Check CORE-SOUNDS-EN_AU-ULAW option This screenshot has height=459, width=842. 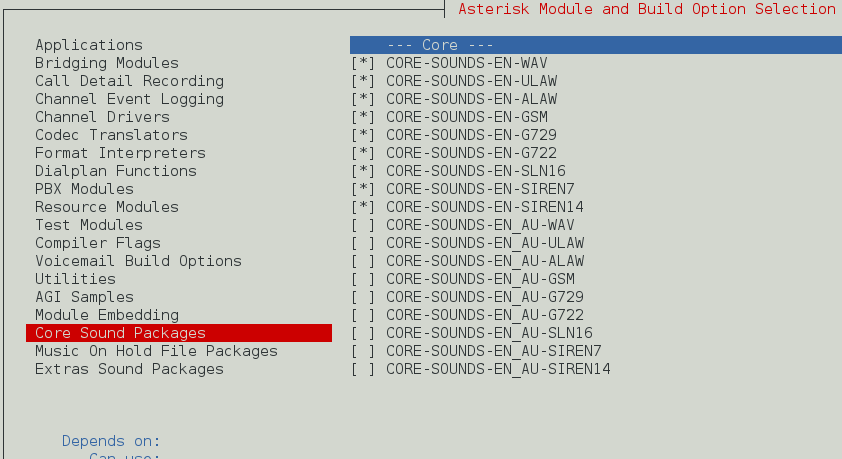(363, 243)
